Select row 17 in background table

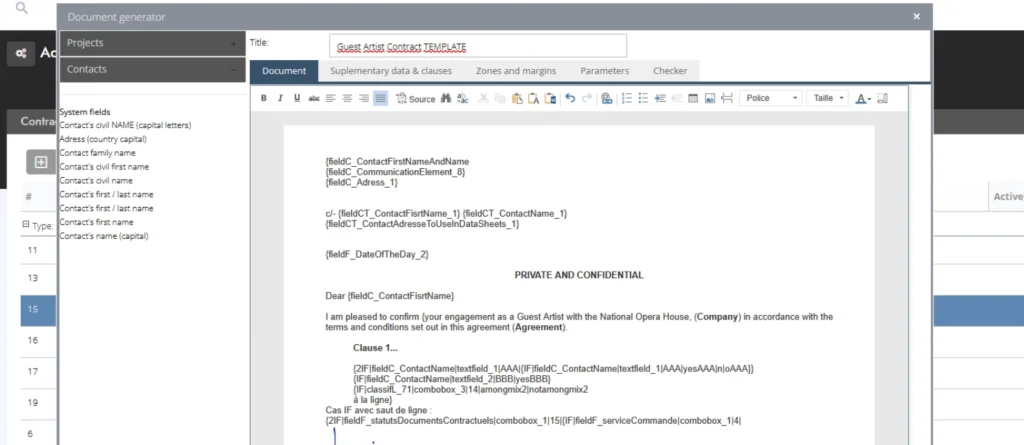(39, 371)
